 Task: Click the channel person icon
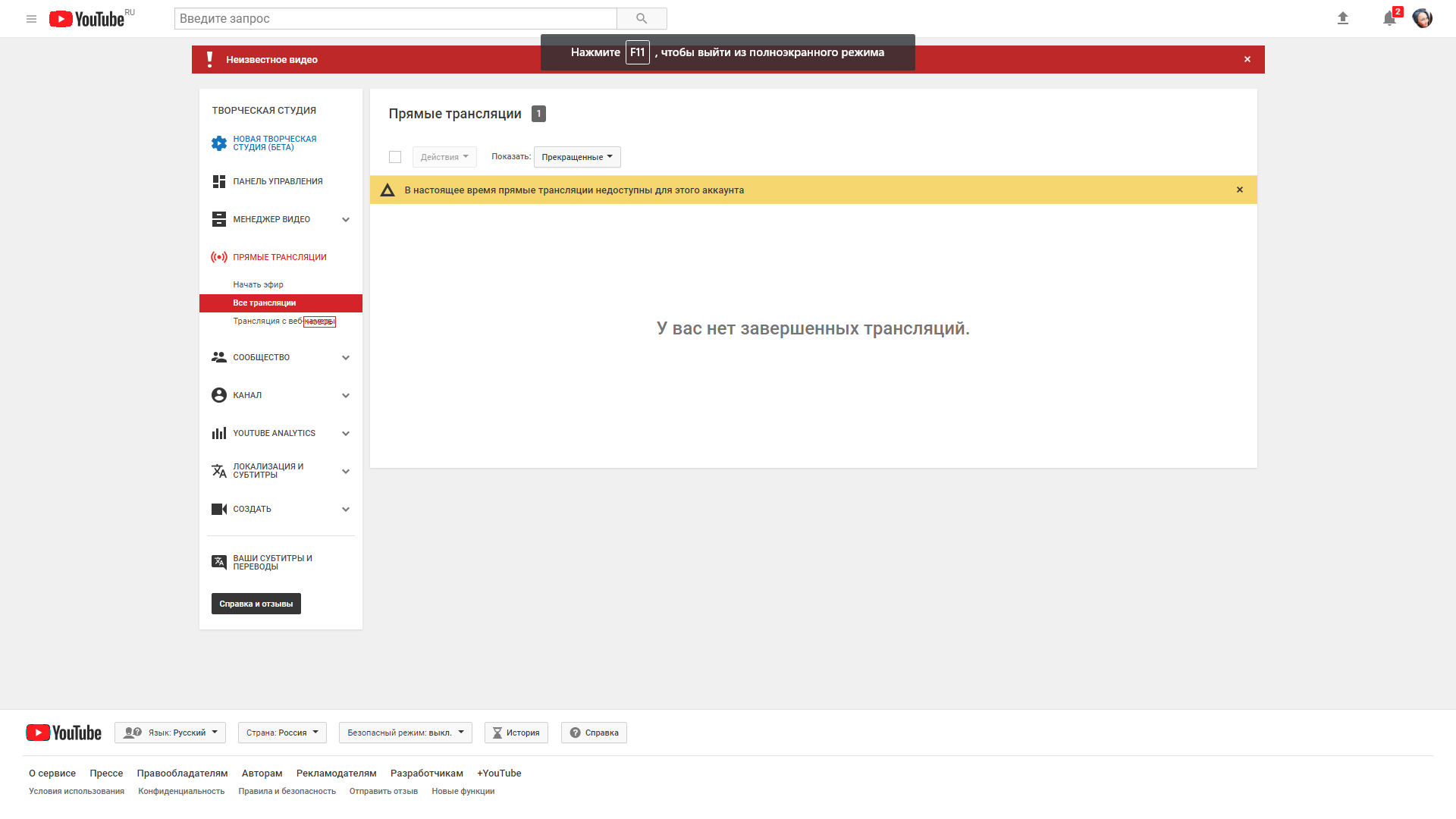point(219,395)
